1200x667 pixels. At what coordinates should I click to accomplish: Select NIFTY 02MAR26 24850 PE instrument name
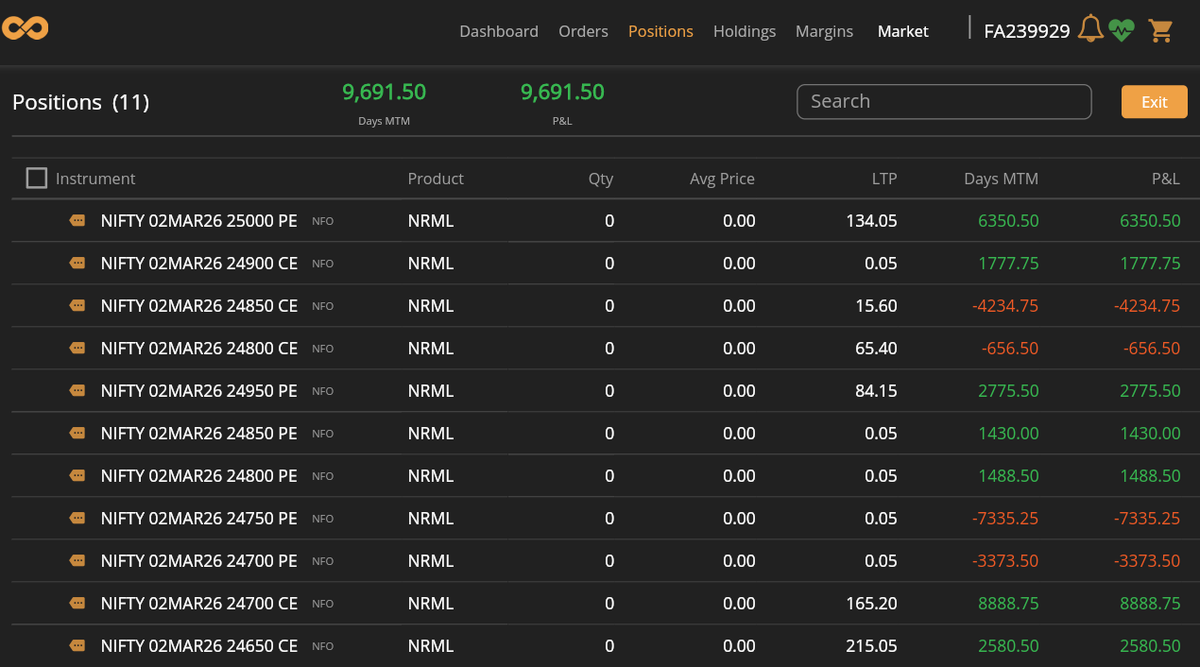click(199, 433)
